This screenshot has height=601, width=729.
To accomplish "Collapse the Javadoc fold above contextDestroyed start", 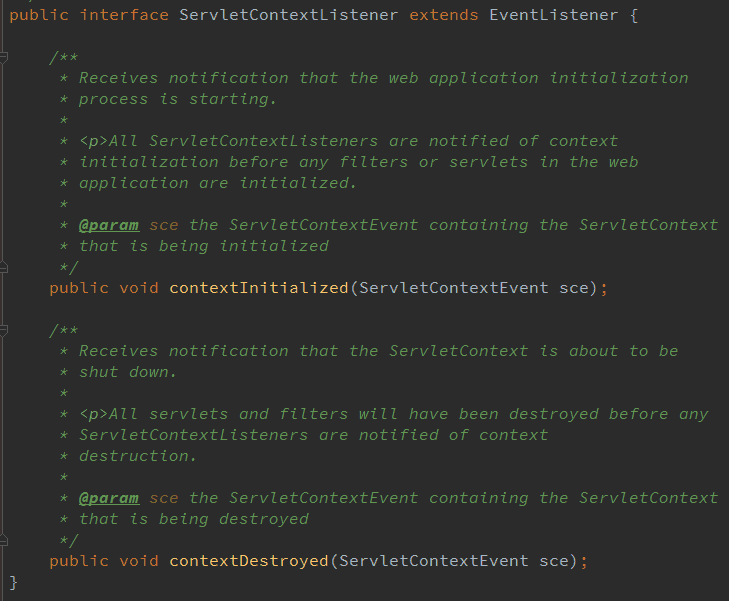I will pos(5,330).
